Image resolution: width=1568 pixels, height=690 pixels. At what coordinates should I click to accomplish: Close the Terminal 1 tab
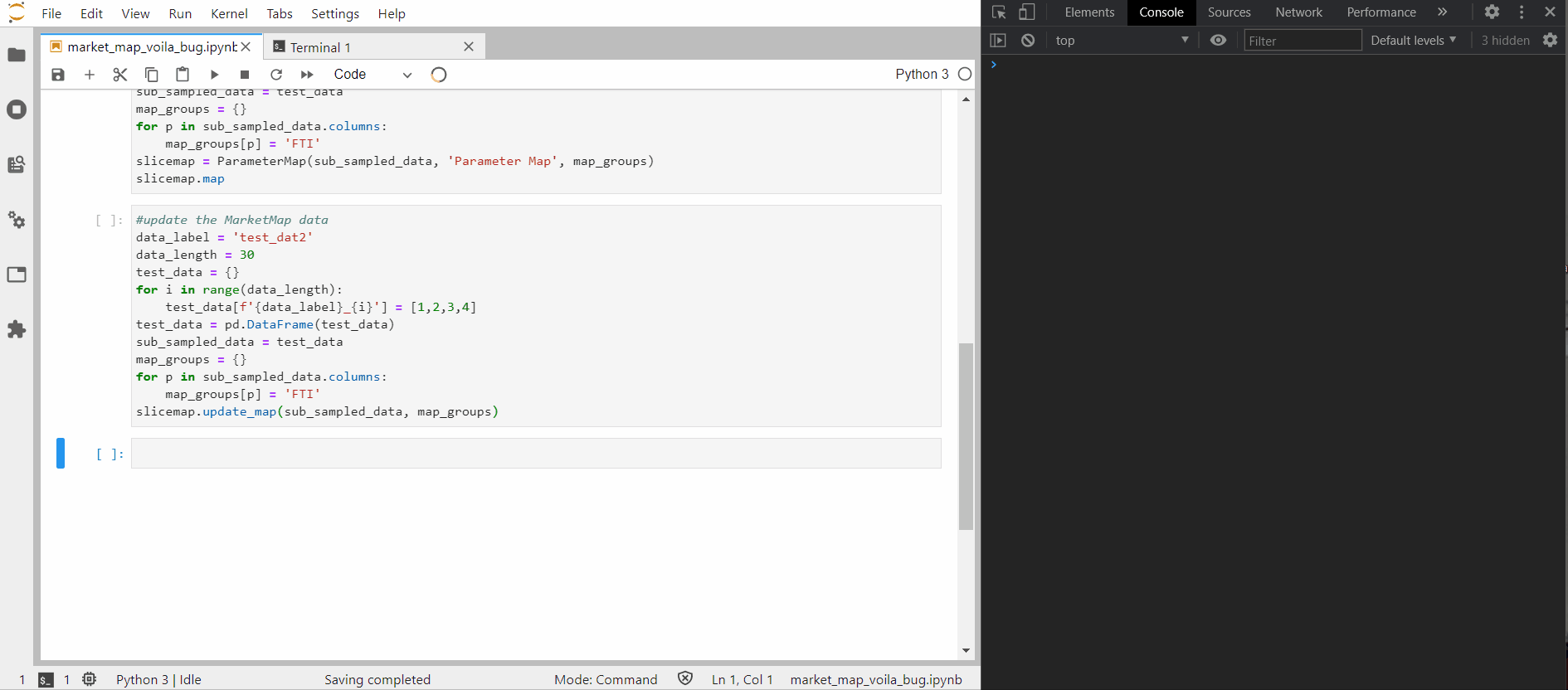pyautogui.click(x=469, y=46)
